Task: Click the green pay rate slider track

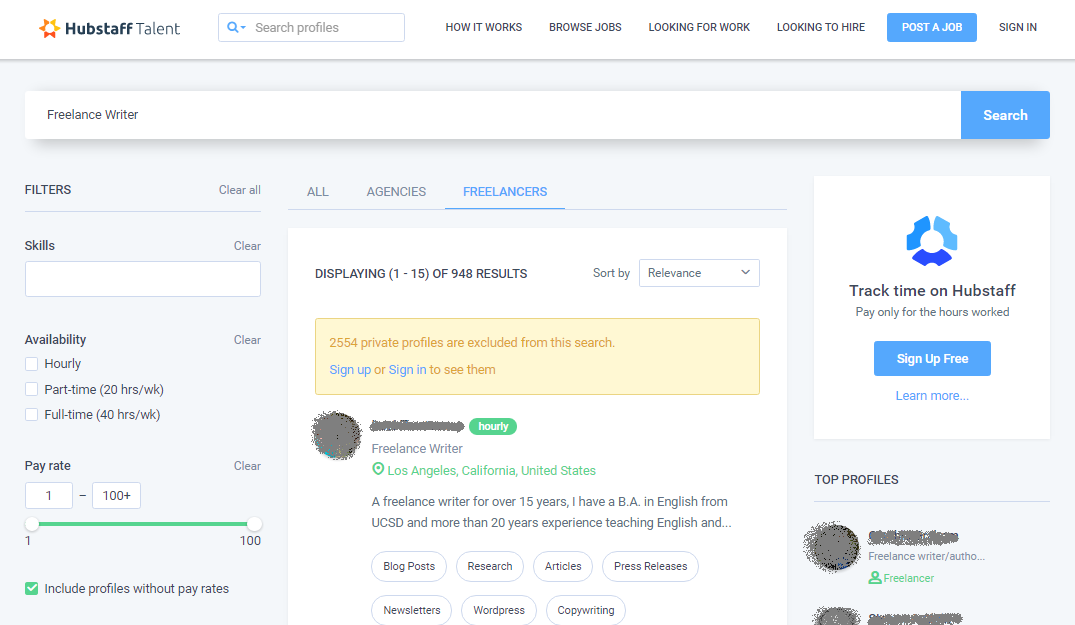Action: pyautogui.click(x=143, y=524)
